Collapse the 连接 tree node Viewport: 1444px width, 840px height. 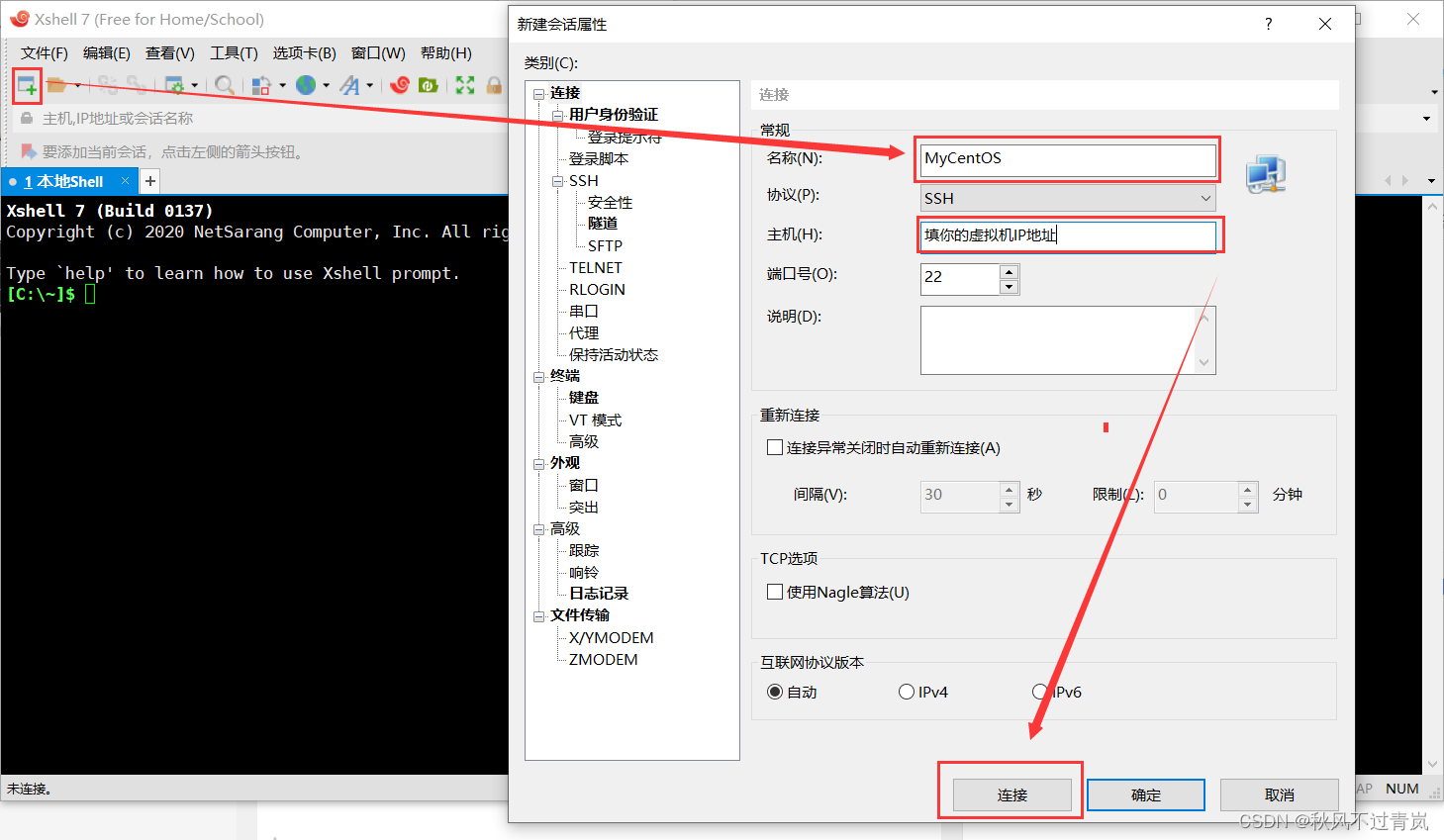click(539, 94)
